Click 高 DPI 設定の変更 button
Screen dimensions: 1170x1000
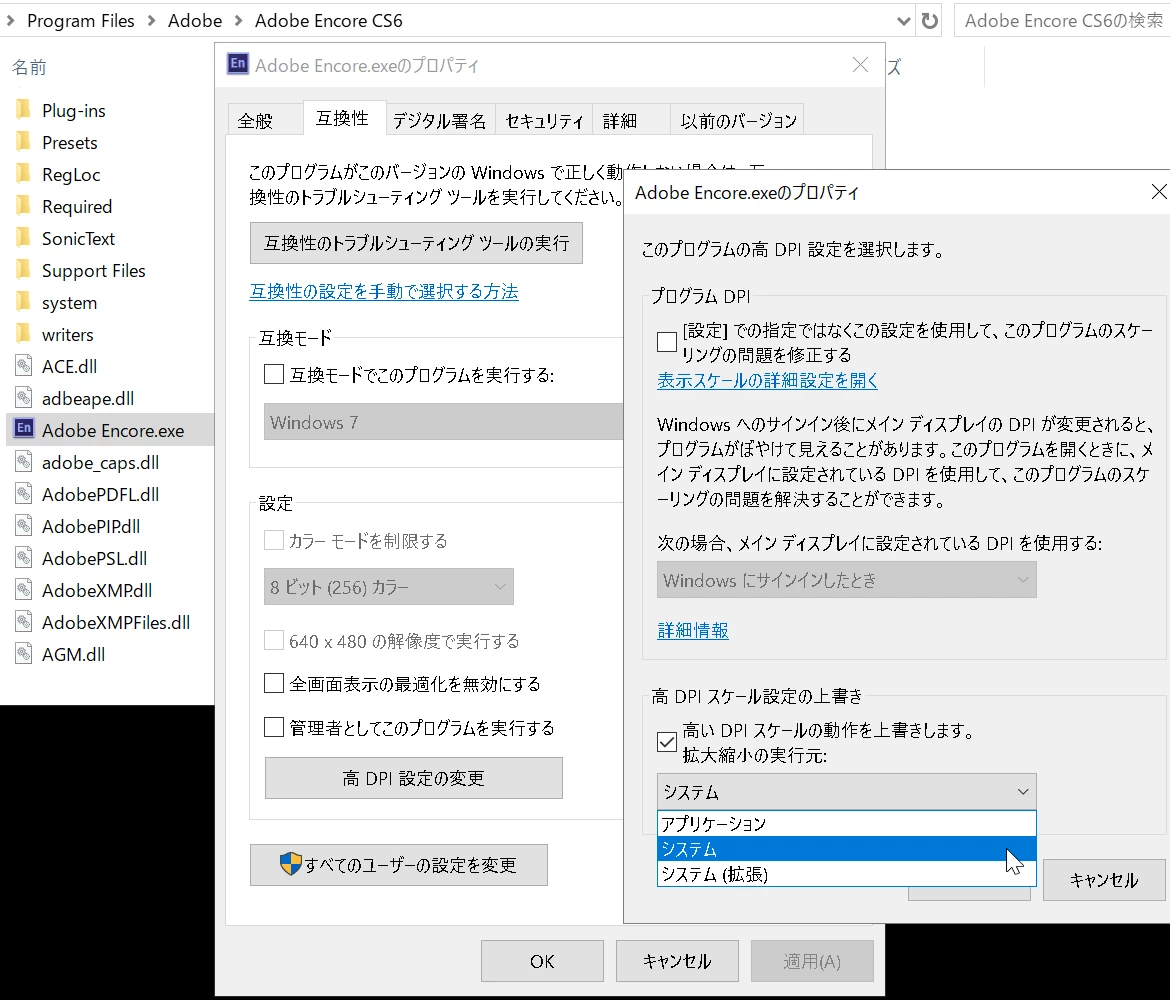coord(414,778)
